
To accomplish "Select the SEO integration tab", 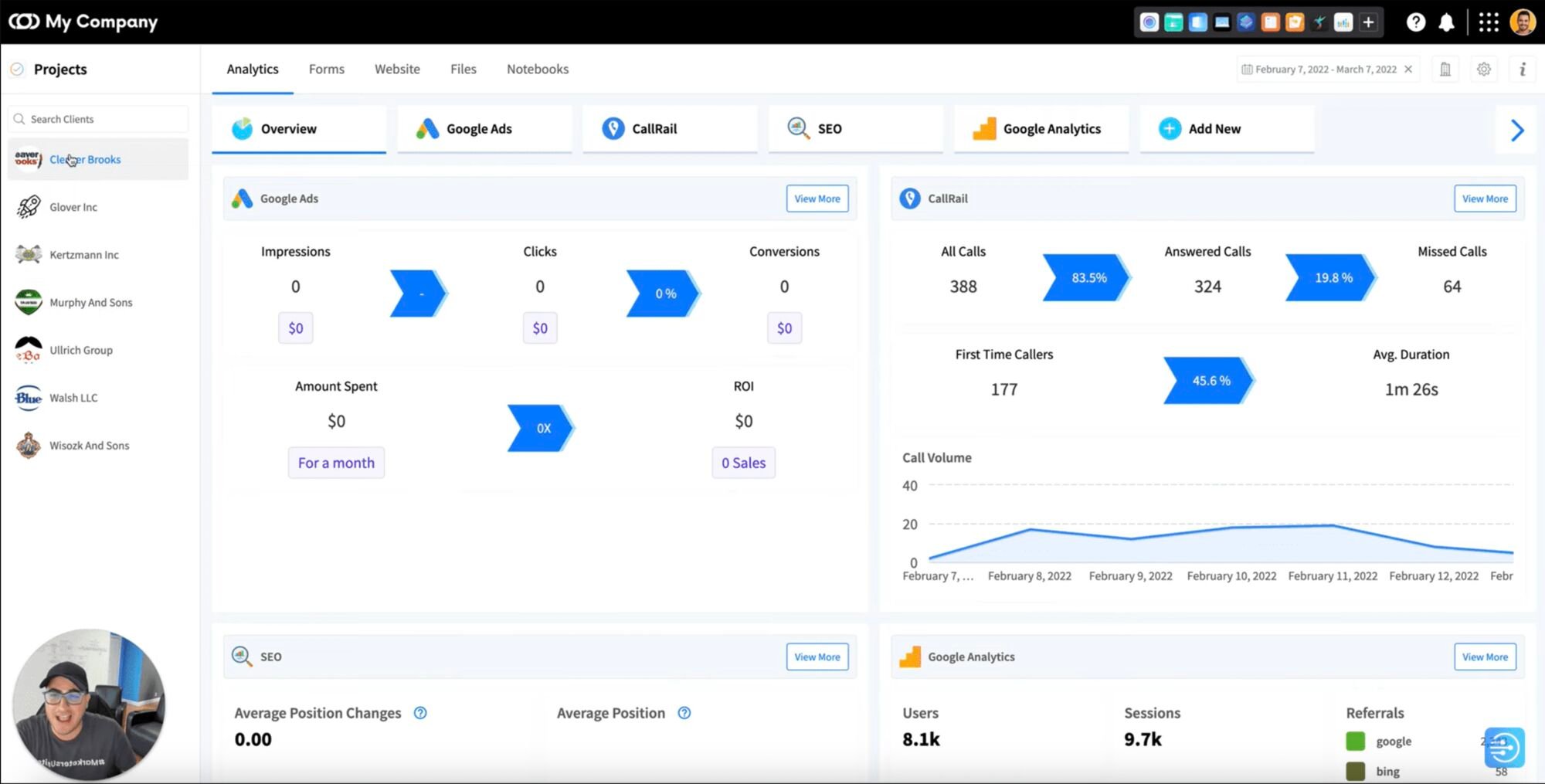I will pyautogui.click(x=855, y=129).
